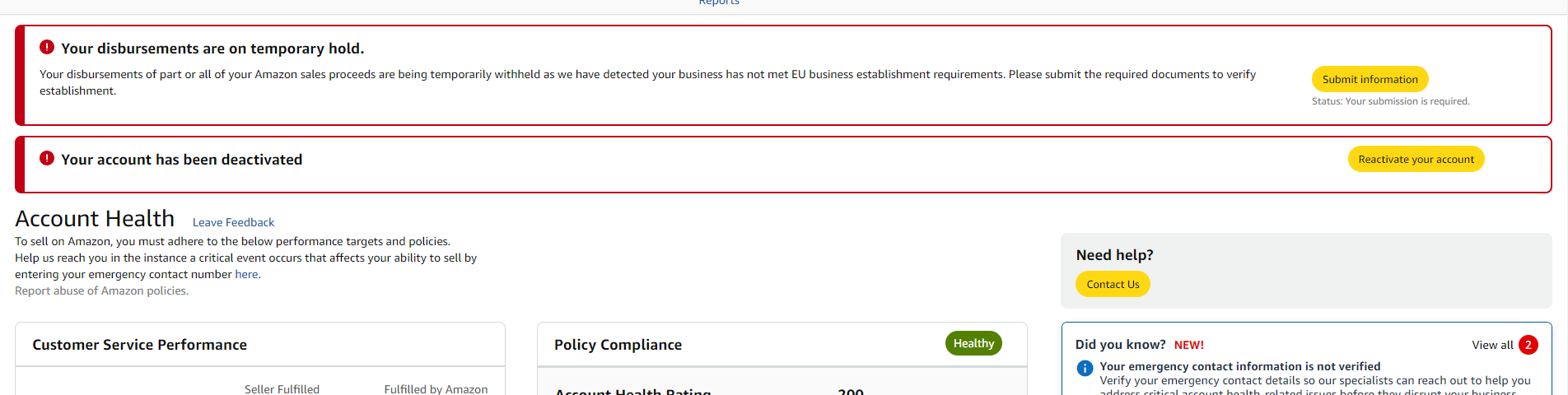Select the Fulfilled by Amazon column header

tap(436, 388)
